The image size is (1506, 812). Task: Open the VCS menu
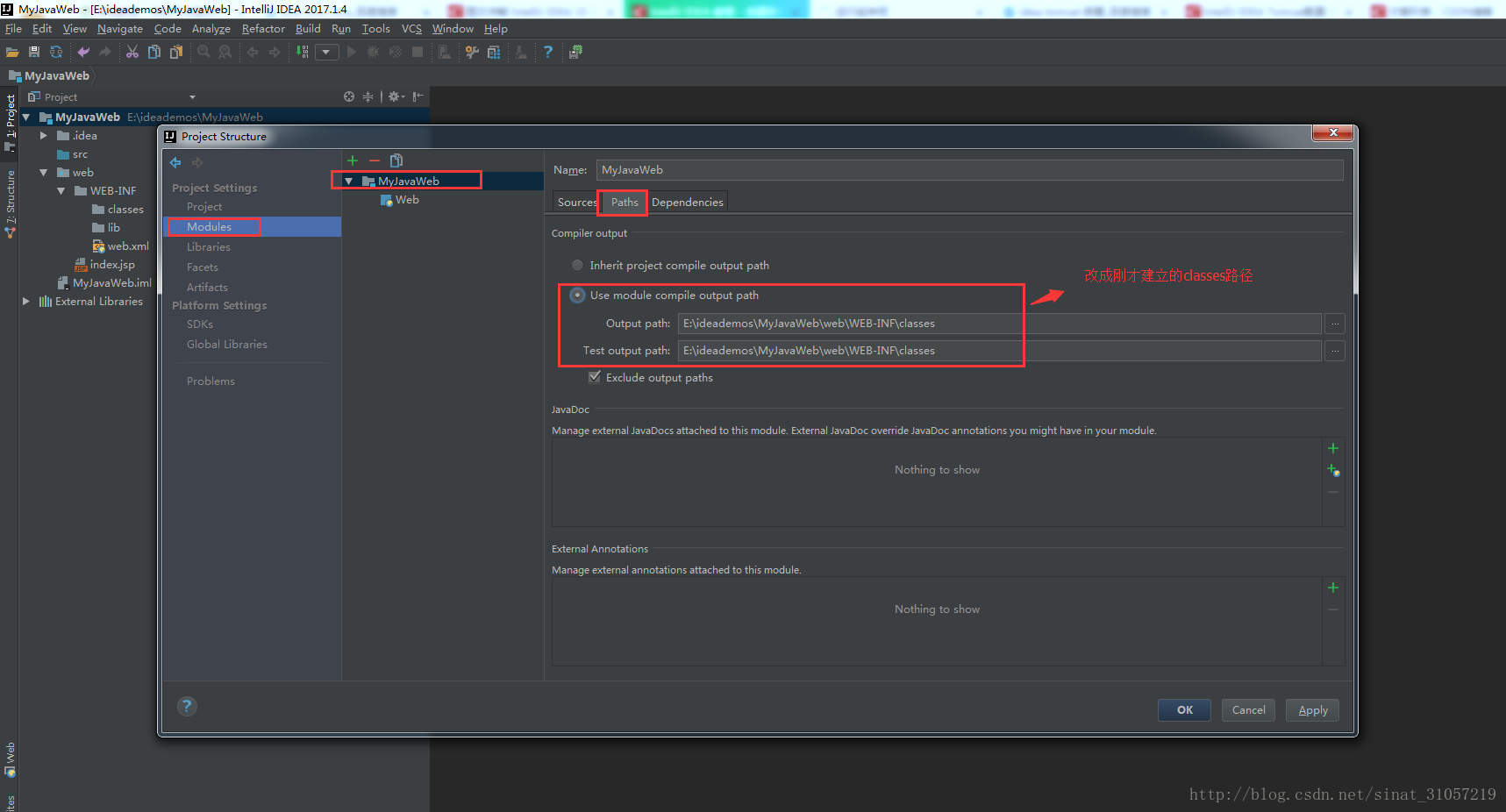tap(411, 29)
